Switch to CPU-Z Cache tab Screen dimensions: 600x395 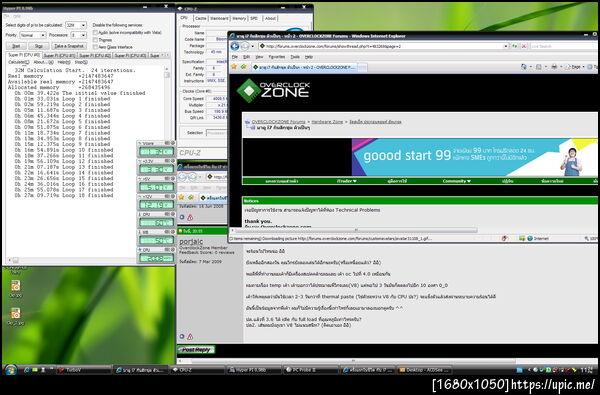[x=201, y=18]
